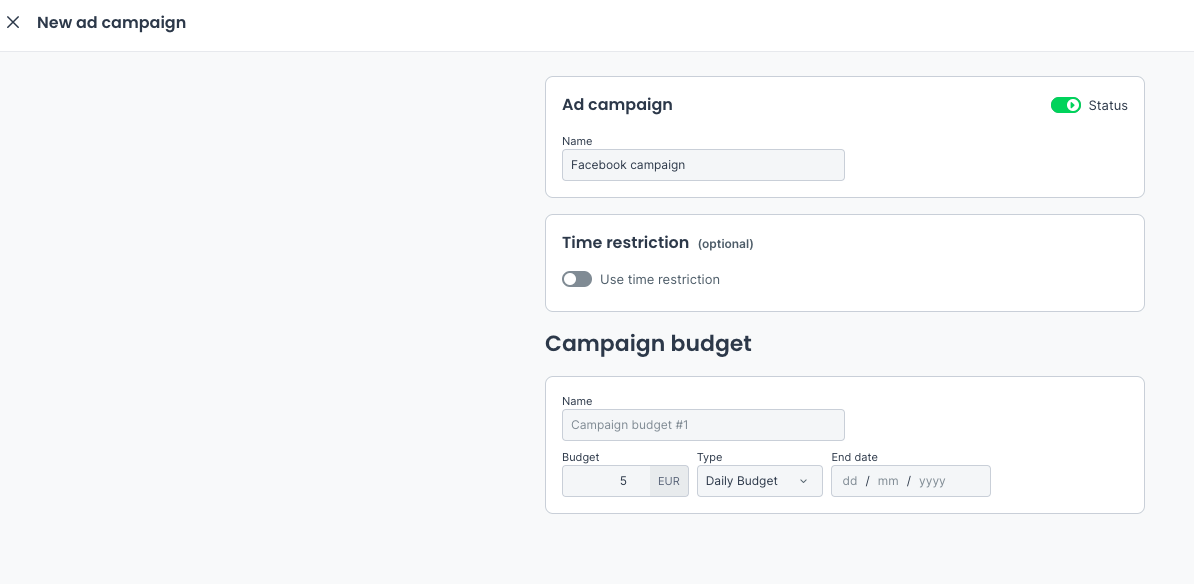Click the End date field label
Viewport: 1194px width, 584px height.
(854, 457)
